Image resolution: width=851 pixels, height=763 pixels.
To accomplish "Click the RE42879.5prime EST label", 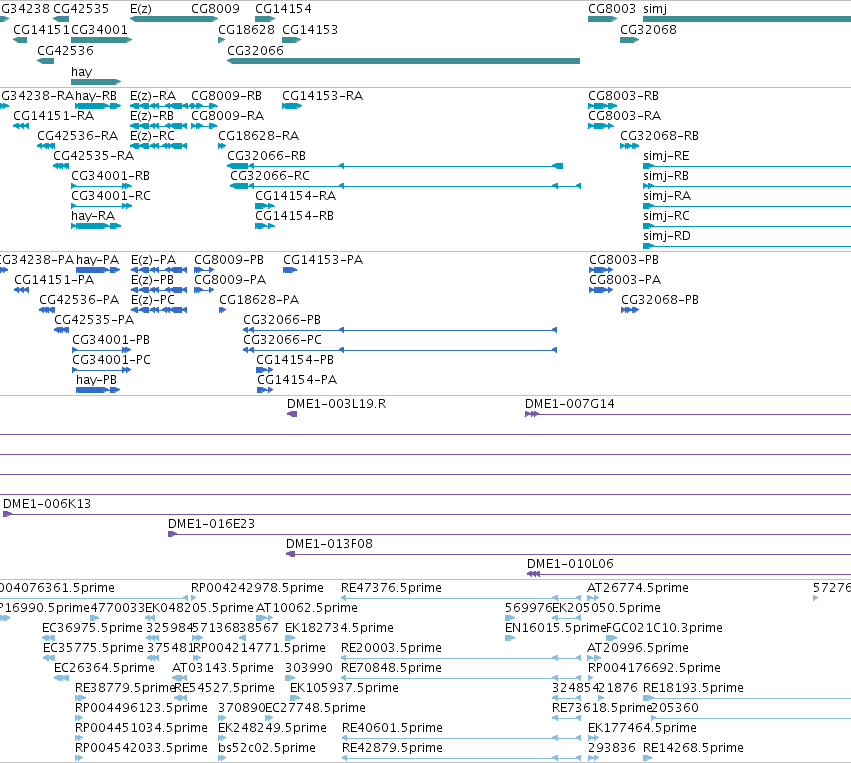I will tap(392, 748).
